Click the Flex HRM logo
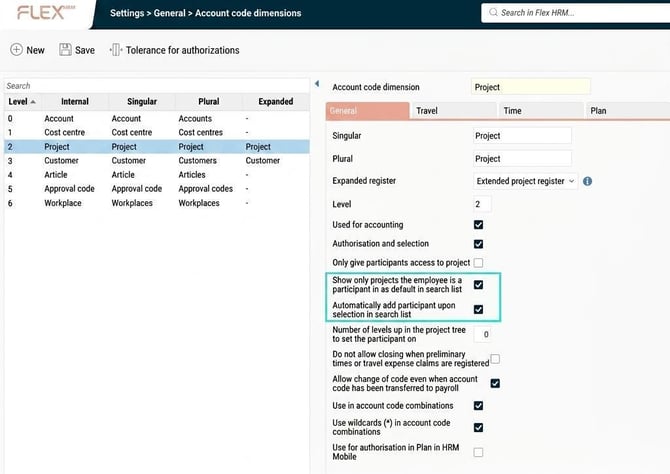Image resolution: width=670 pixels, height=474 pixels. point(46,12)
